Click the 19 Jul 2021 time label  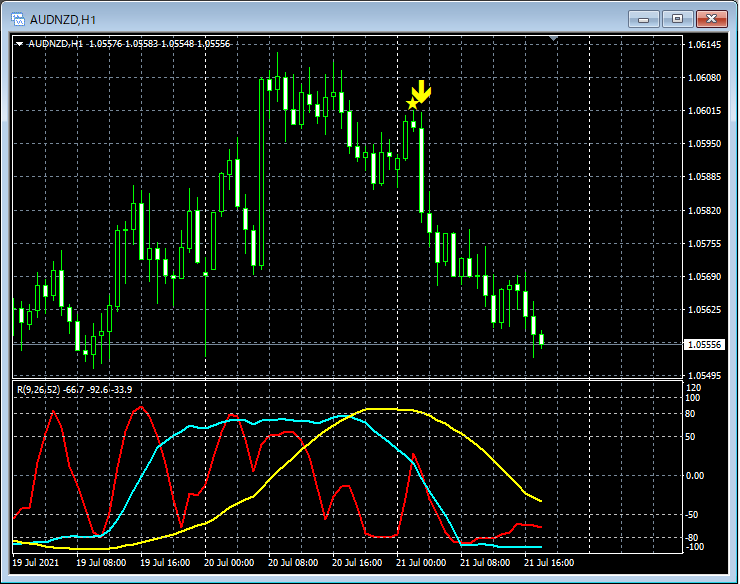(x=36, y=563)
